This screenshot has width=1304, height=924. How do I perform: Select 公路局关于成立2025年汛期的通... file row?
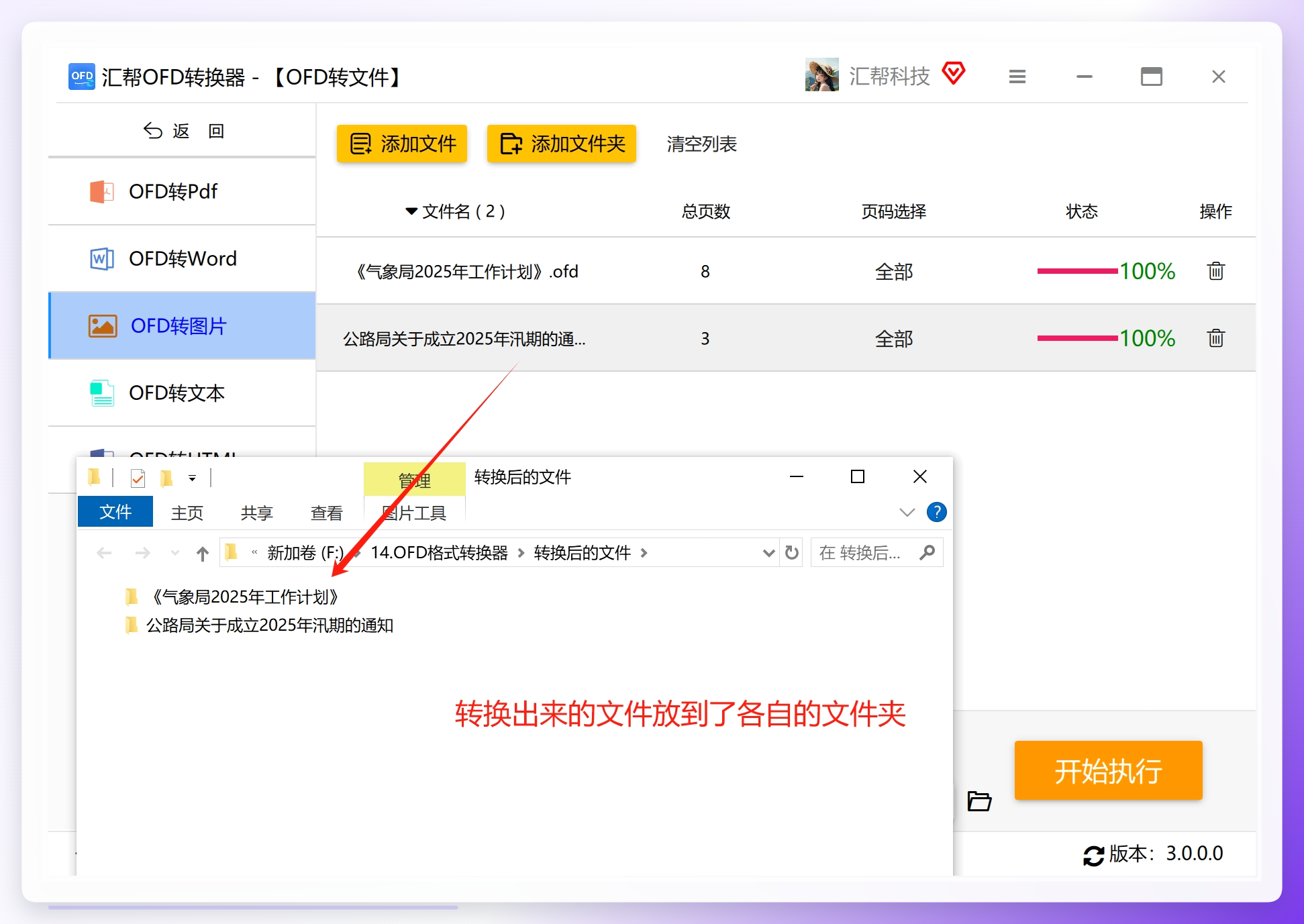[x=785, y=338]
